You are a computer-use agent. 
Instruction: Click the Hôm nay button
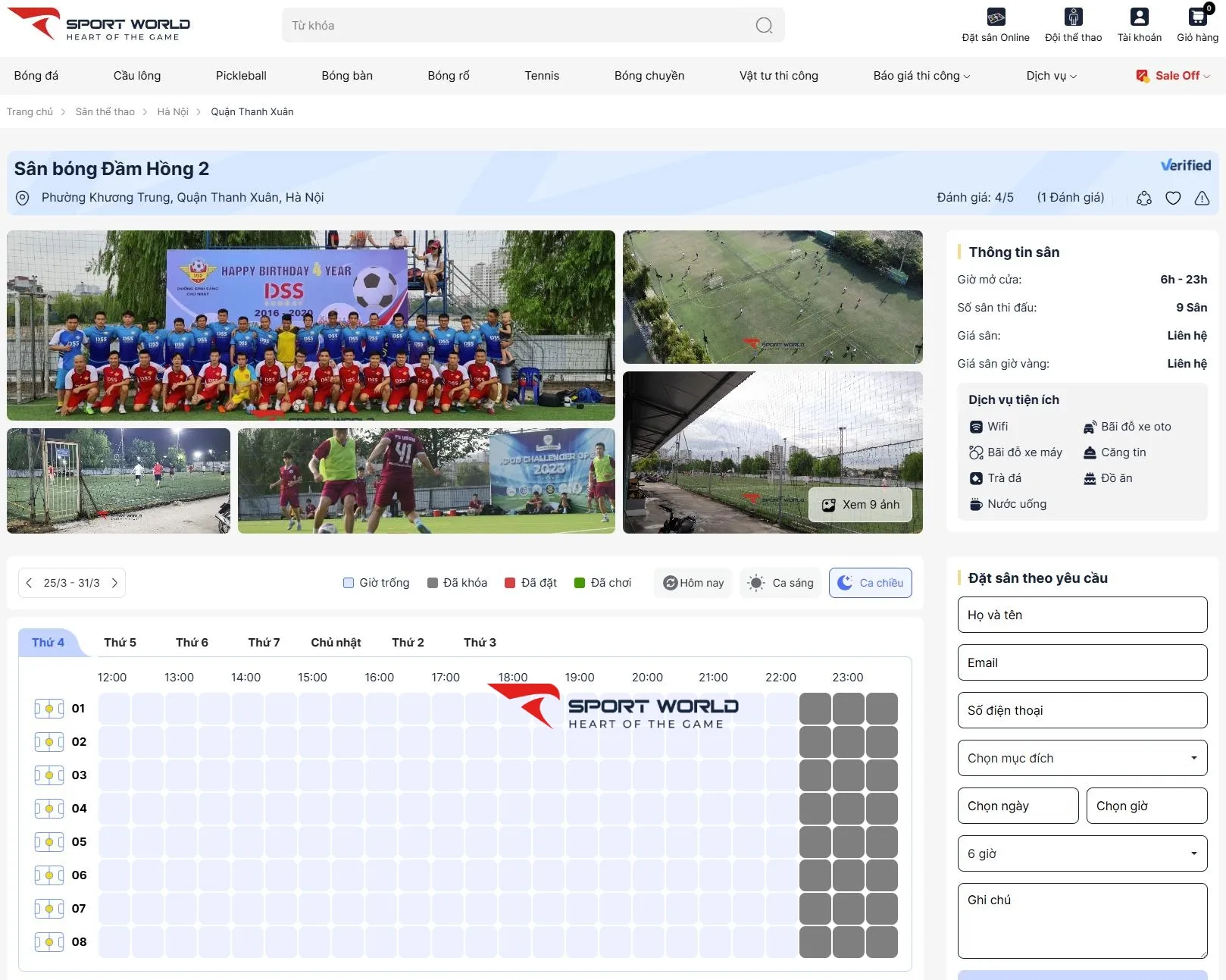tap(693, 583)
